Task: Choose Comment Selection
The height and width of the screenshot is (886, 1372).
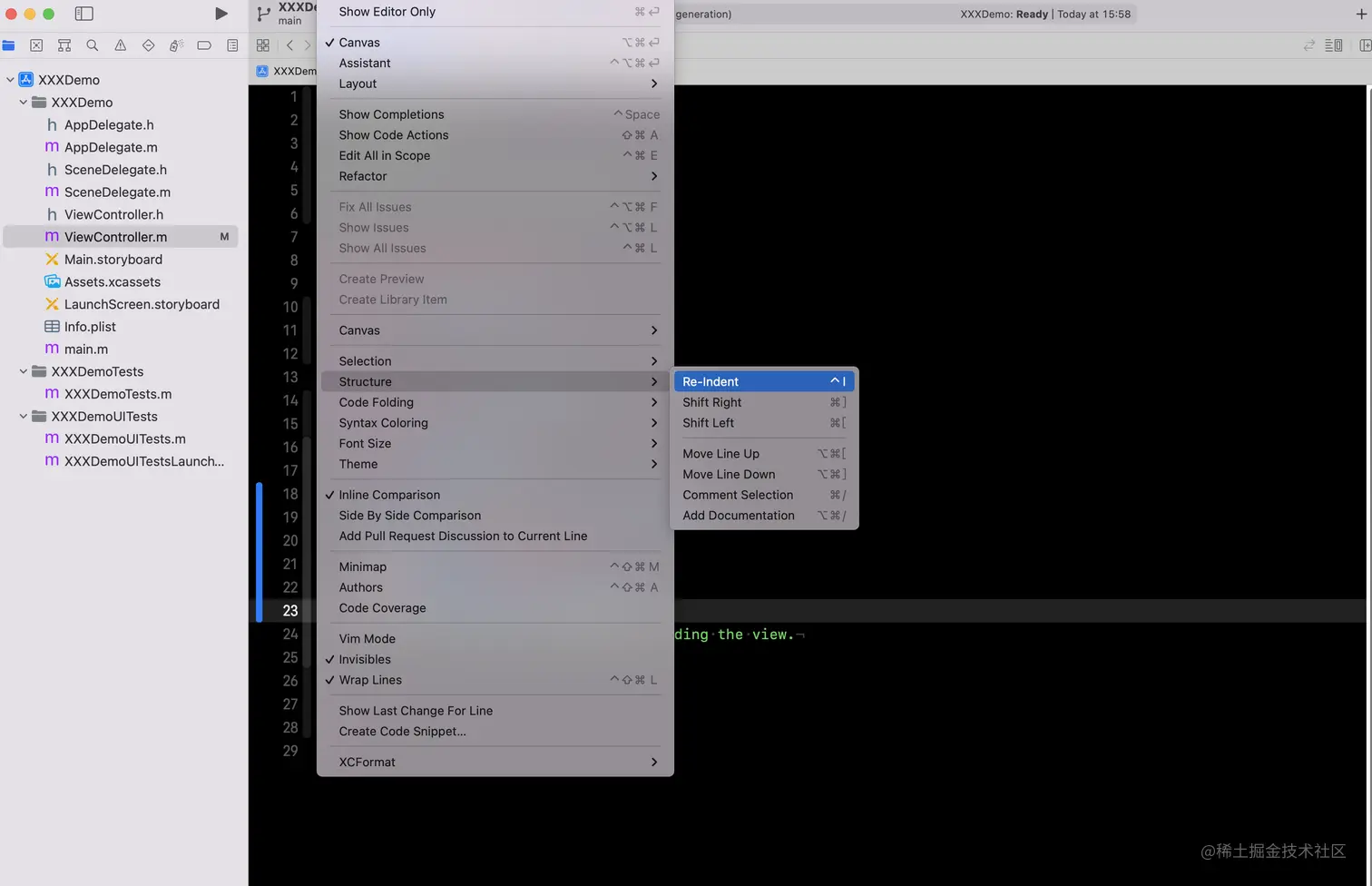Action: pos(764,495)
